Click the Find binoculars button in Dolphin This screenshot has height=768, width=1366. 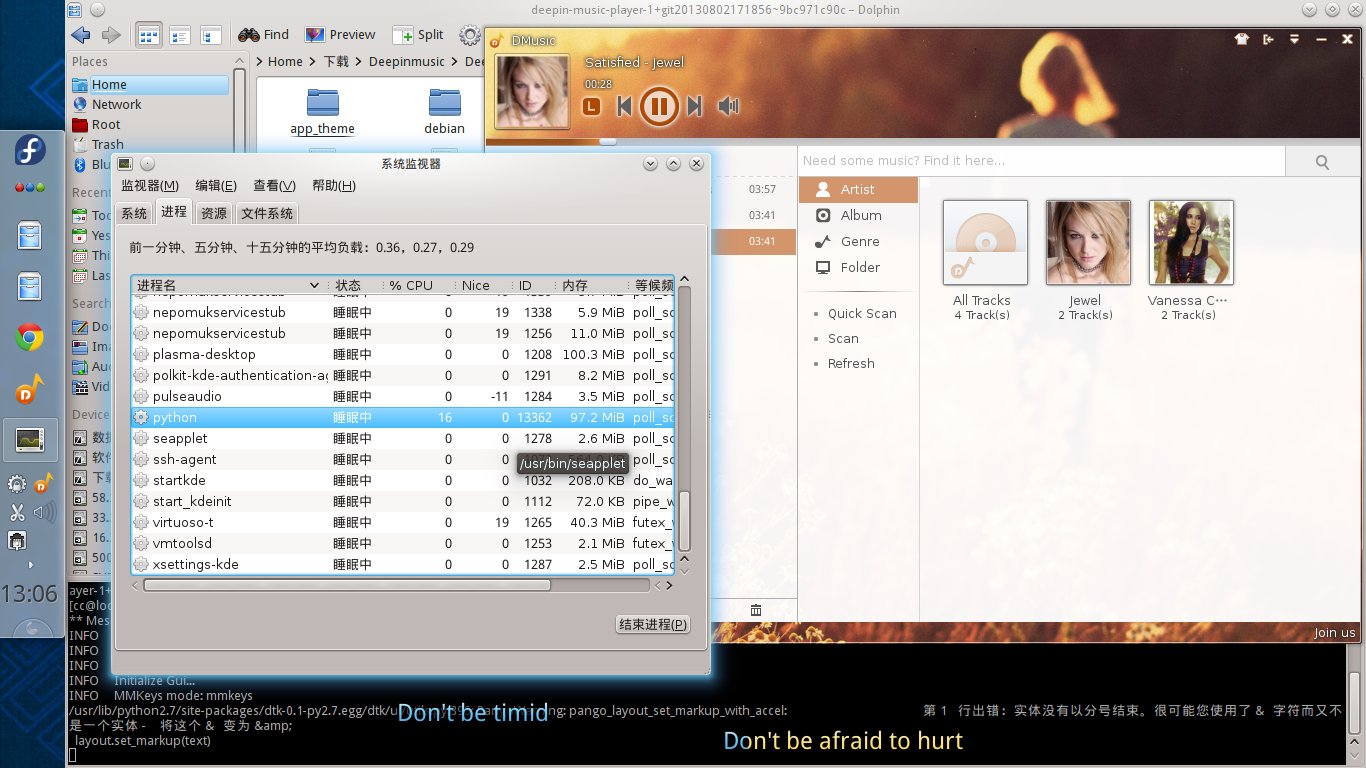click(264, 34)
